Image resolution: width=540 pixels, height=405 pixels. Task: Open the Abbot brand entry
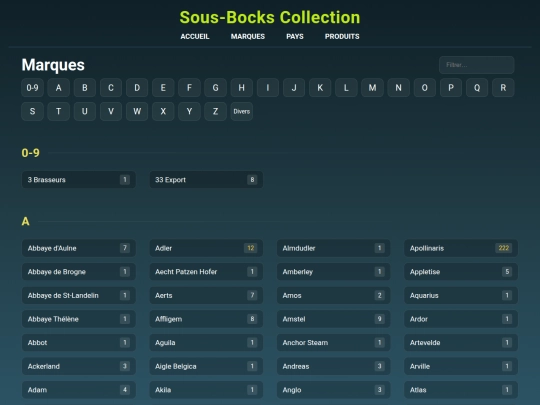(79, 342)
